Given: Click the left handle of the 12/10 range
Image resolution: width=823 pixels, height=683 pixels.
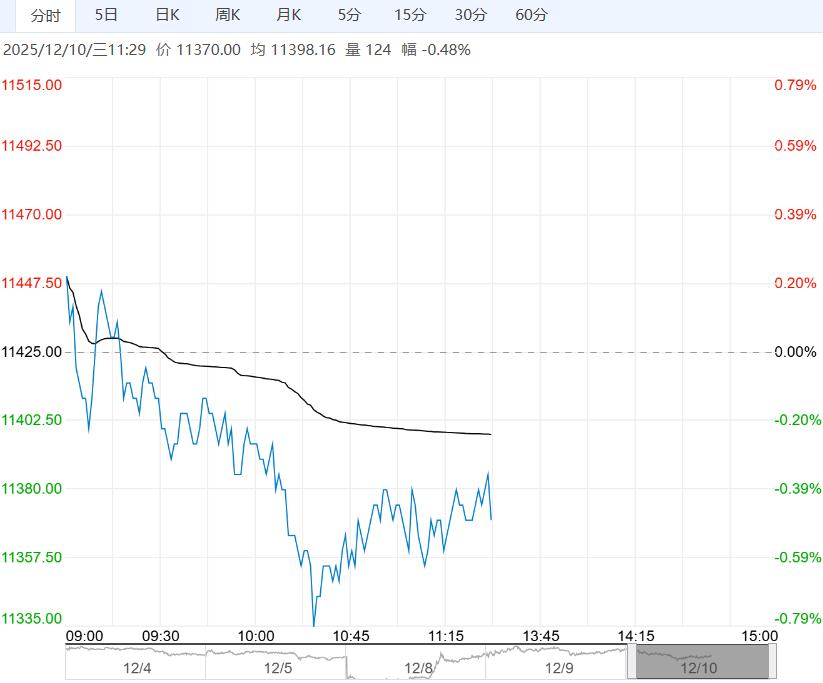Looking at the screenshot, I should pyautogui.click(x=630, y=662).
